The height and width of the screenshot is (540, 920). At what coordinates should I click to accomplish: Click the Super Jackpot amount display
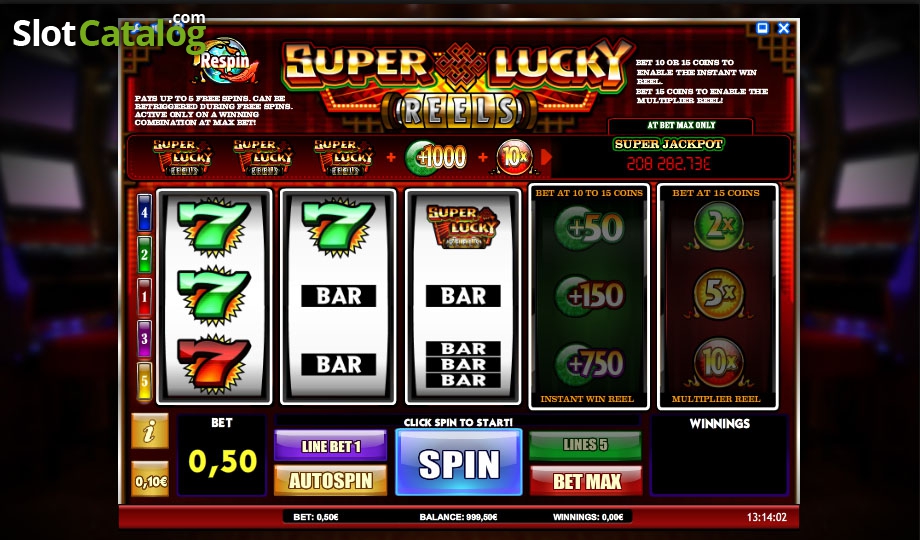(669, 164)
